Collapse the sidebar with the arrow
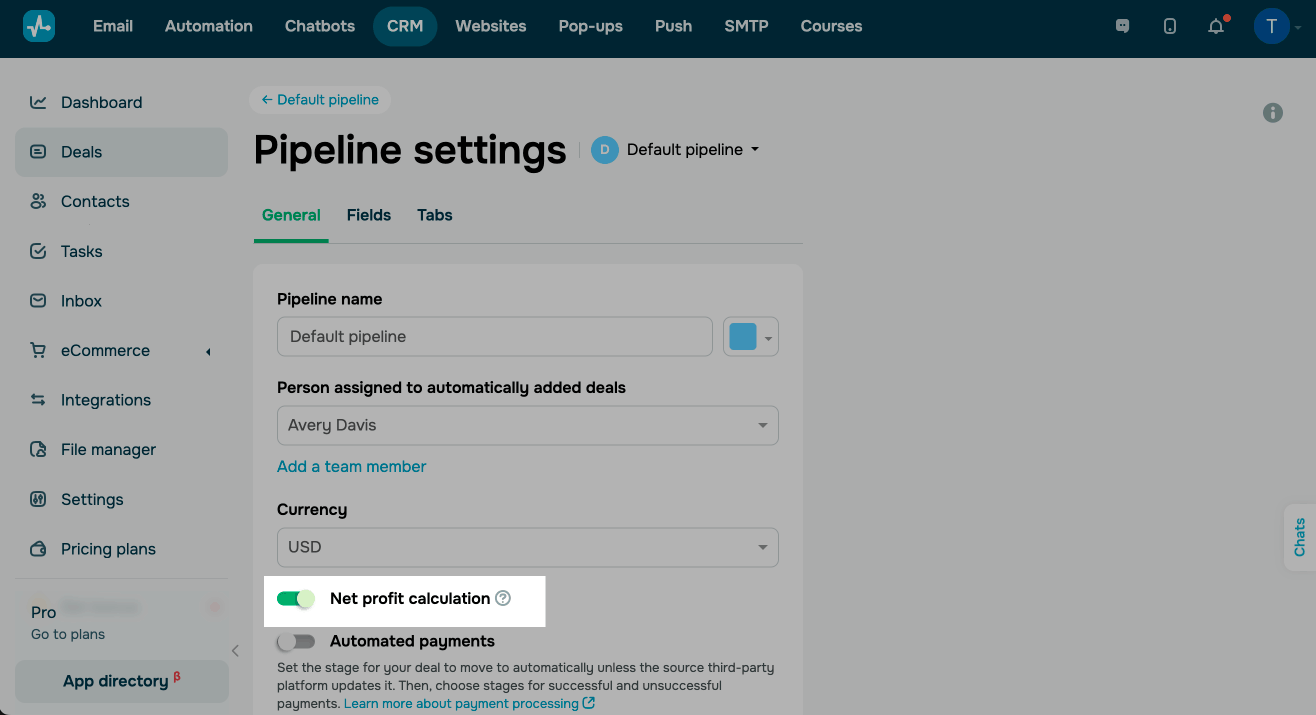The width and height of the screenshot is (1316, 715). click(235, 651)
